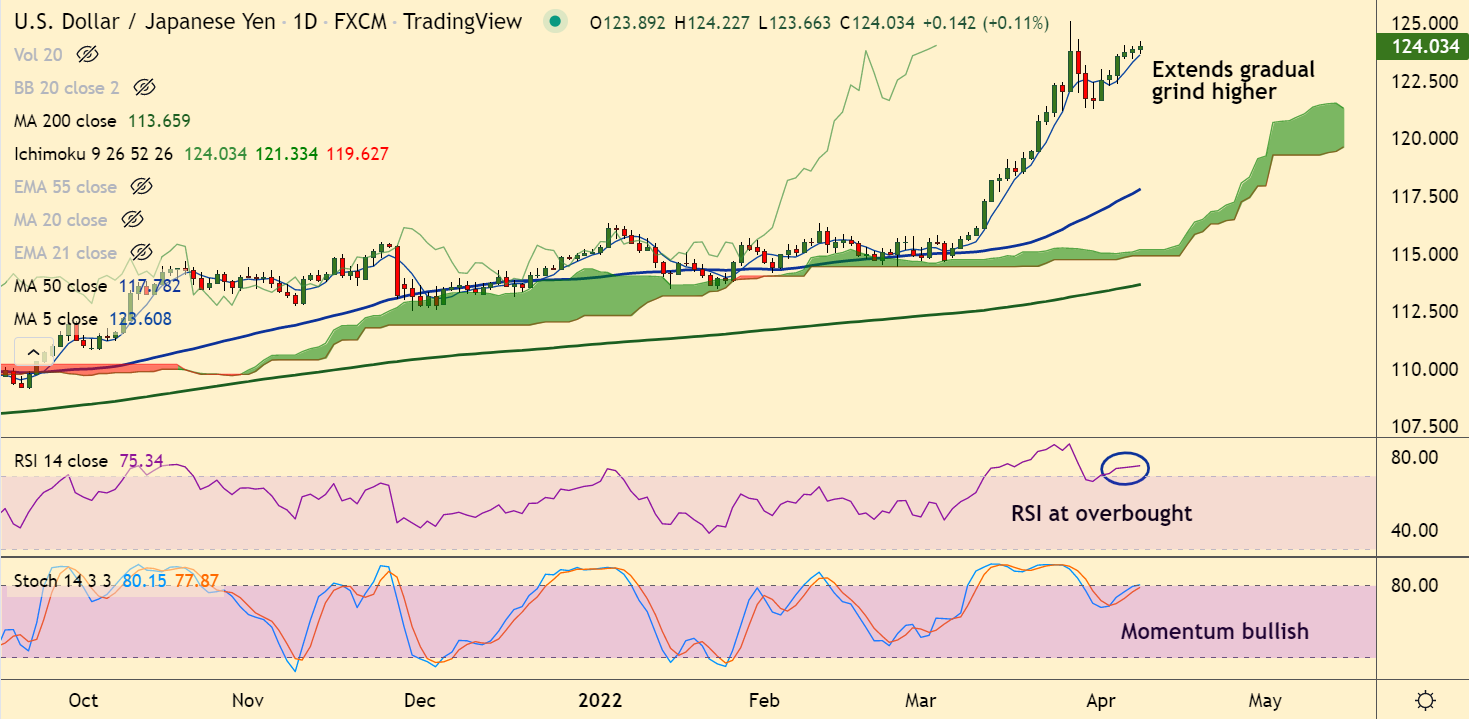The height and width of the screenshot is (719, 1469).
Task: Click 80.00 on the RSI pane axis
Action: click(1415, 457)
